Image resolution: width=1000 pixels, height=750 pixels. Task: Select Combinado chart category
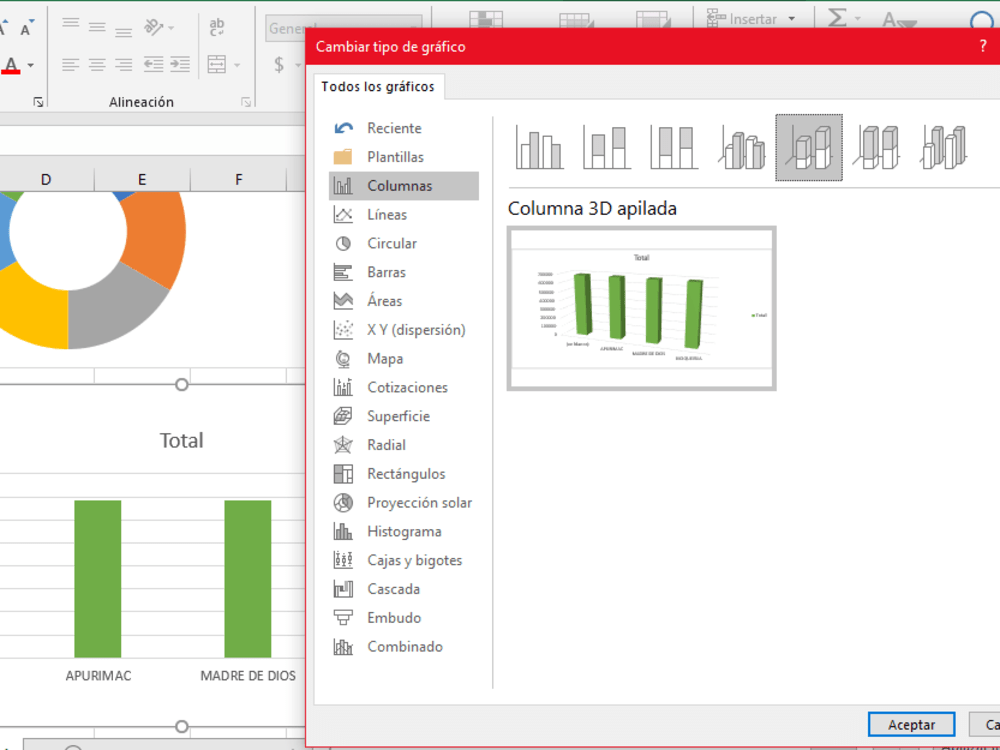[404, 647]
